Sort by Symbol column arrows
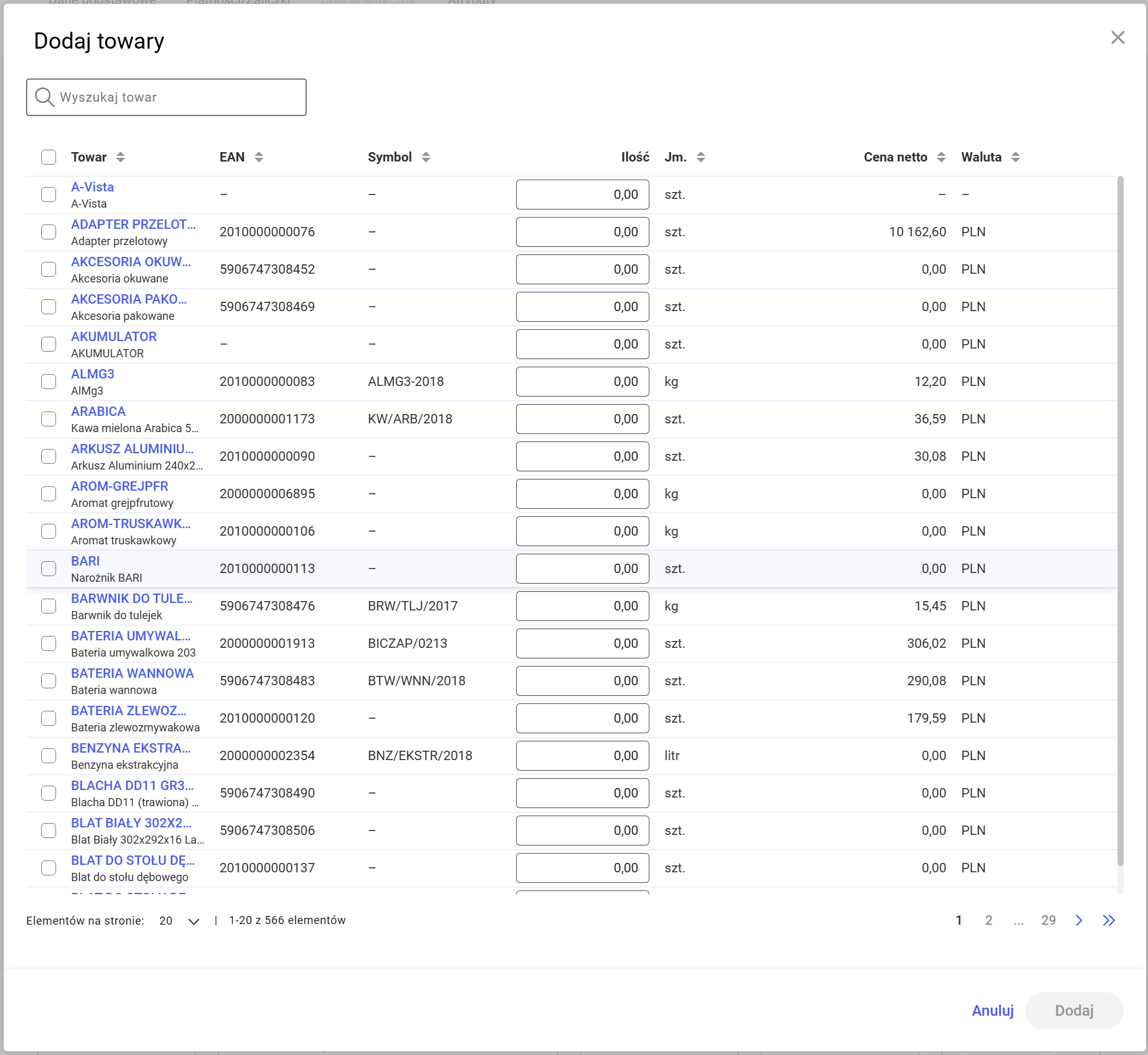The width and height of the screenshot is (1148, 1055). point(426,157)
